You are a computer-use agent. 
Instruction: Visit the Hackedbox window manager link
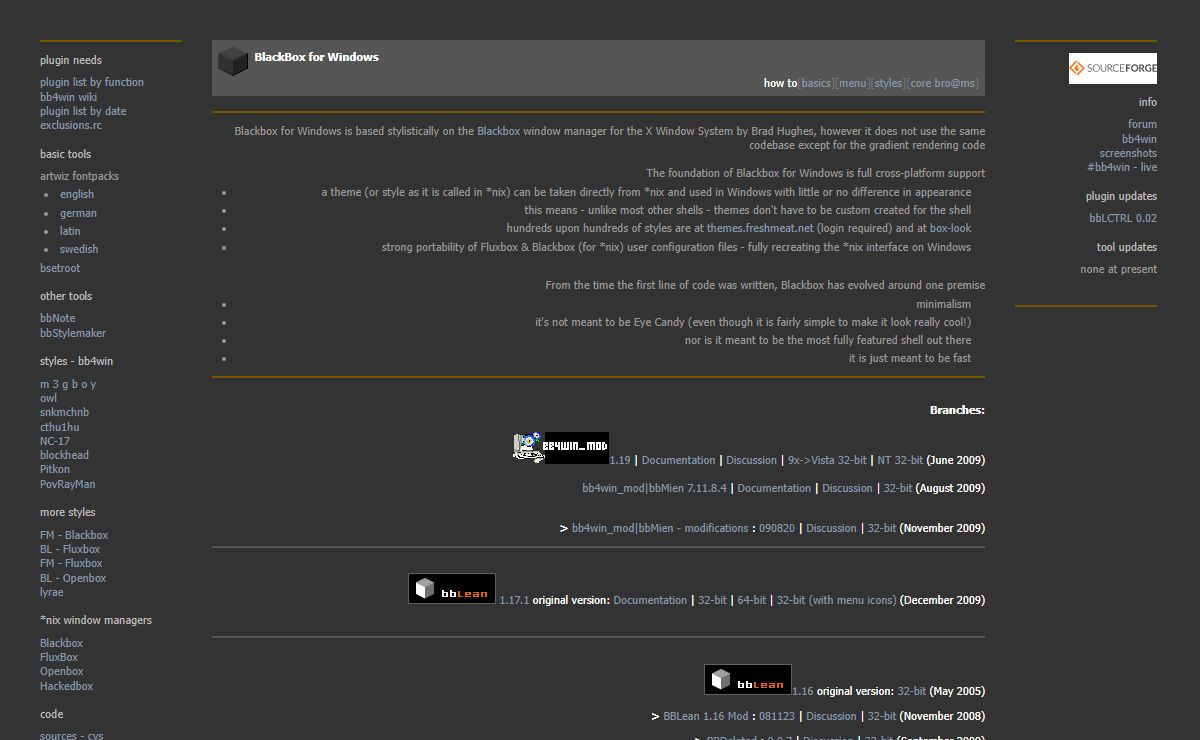pos(66,686)
